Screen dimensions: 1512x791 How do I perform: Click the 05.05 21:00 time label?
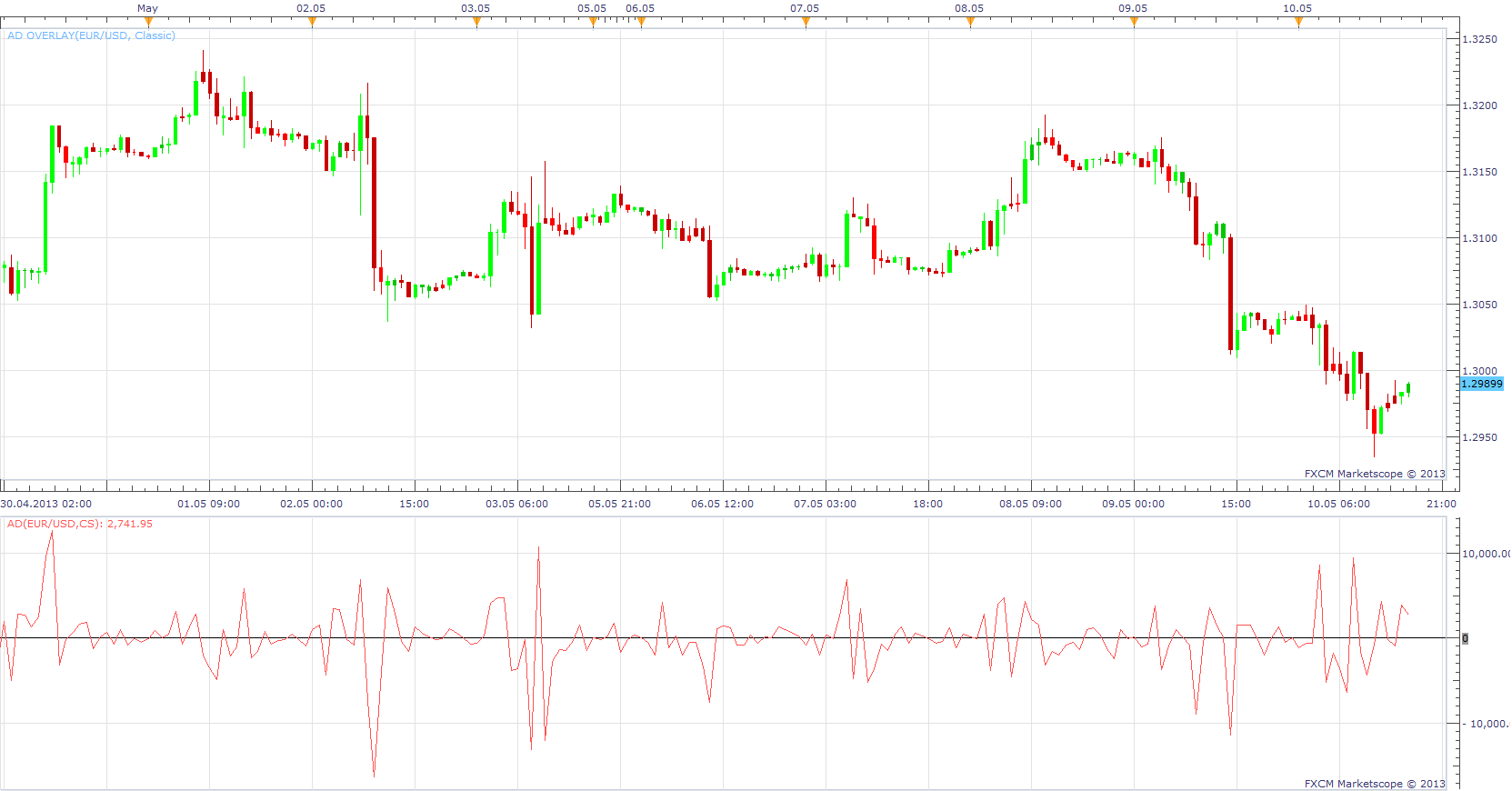click(x=620, y=504)
